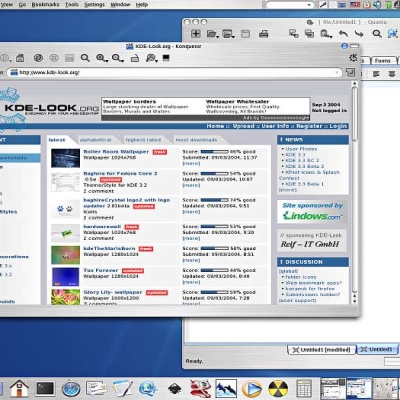The image size is (400, 400).
Task: Expand dropdown on top panel search box
Action: (x=310, y=5)
